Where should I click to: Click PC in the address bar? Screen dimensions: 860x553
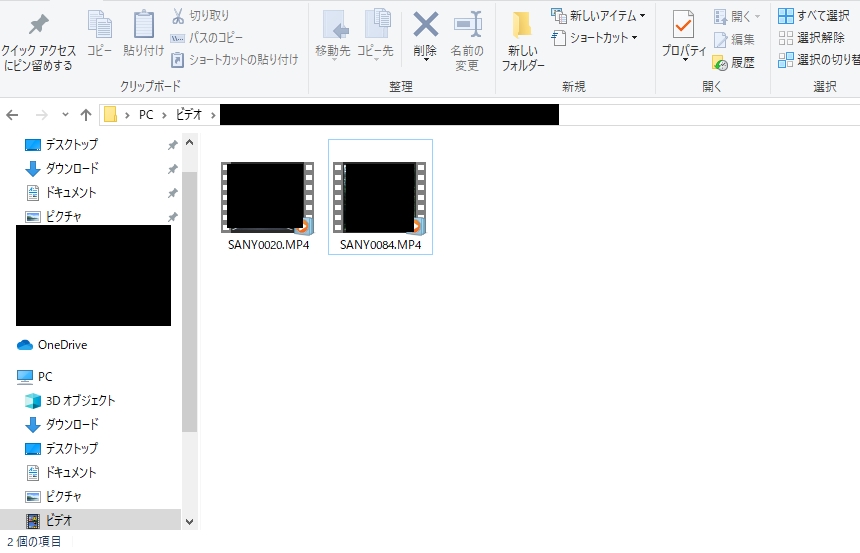coord(146,115)
